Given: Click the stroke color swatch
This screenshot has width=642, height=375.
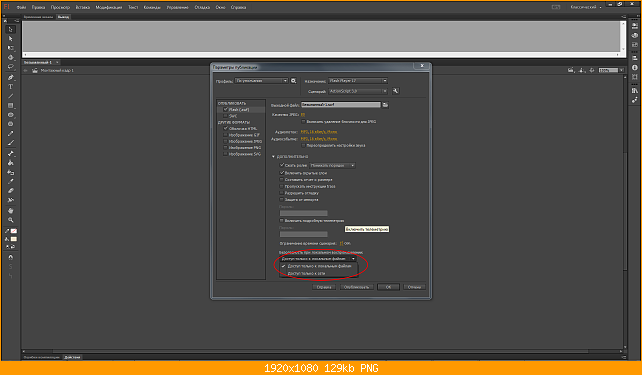Looking at the screenshot, I should point(14,231).
